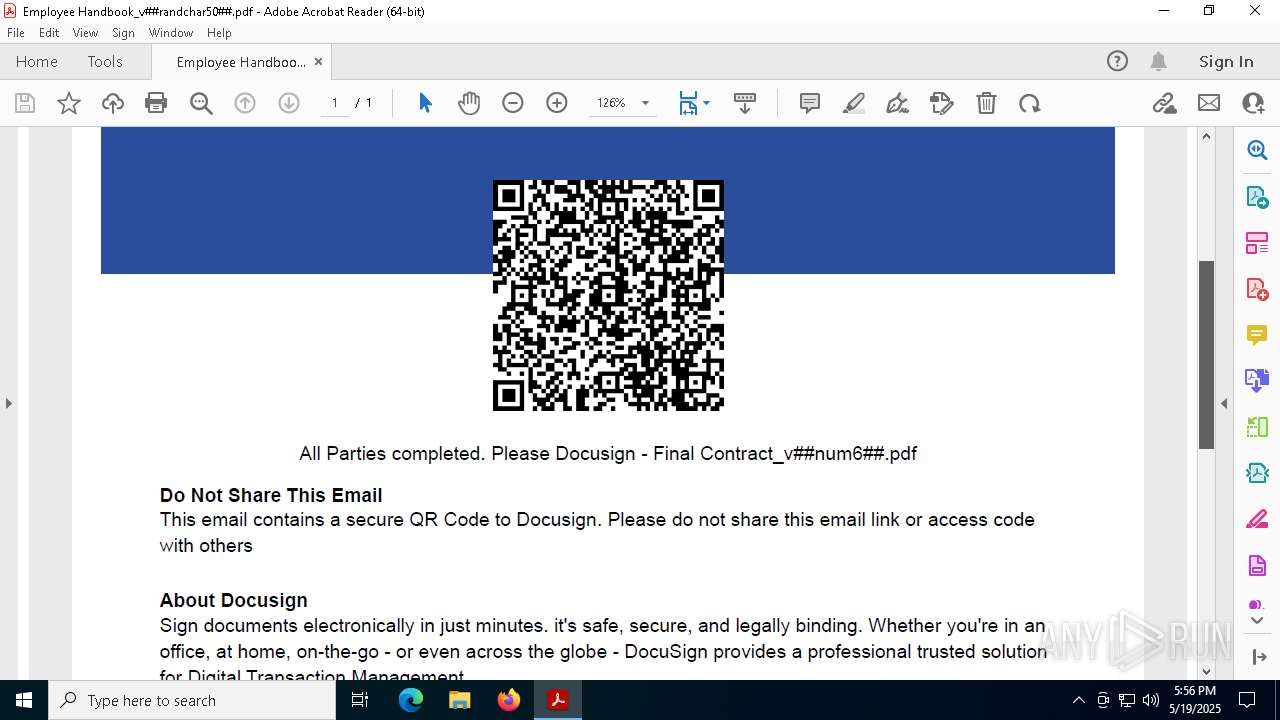
Task: Click the stamp/sign document icon
Action: click(x=941, y=103)
